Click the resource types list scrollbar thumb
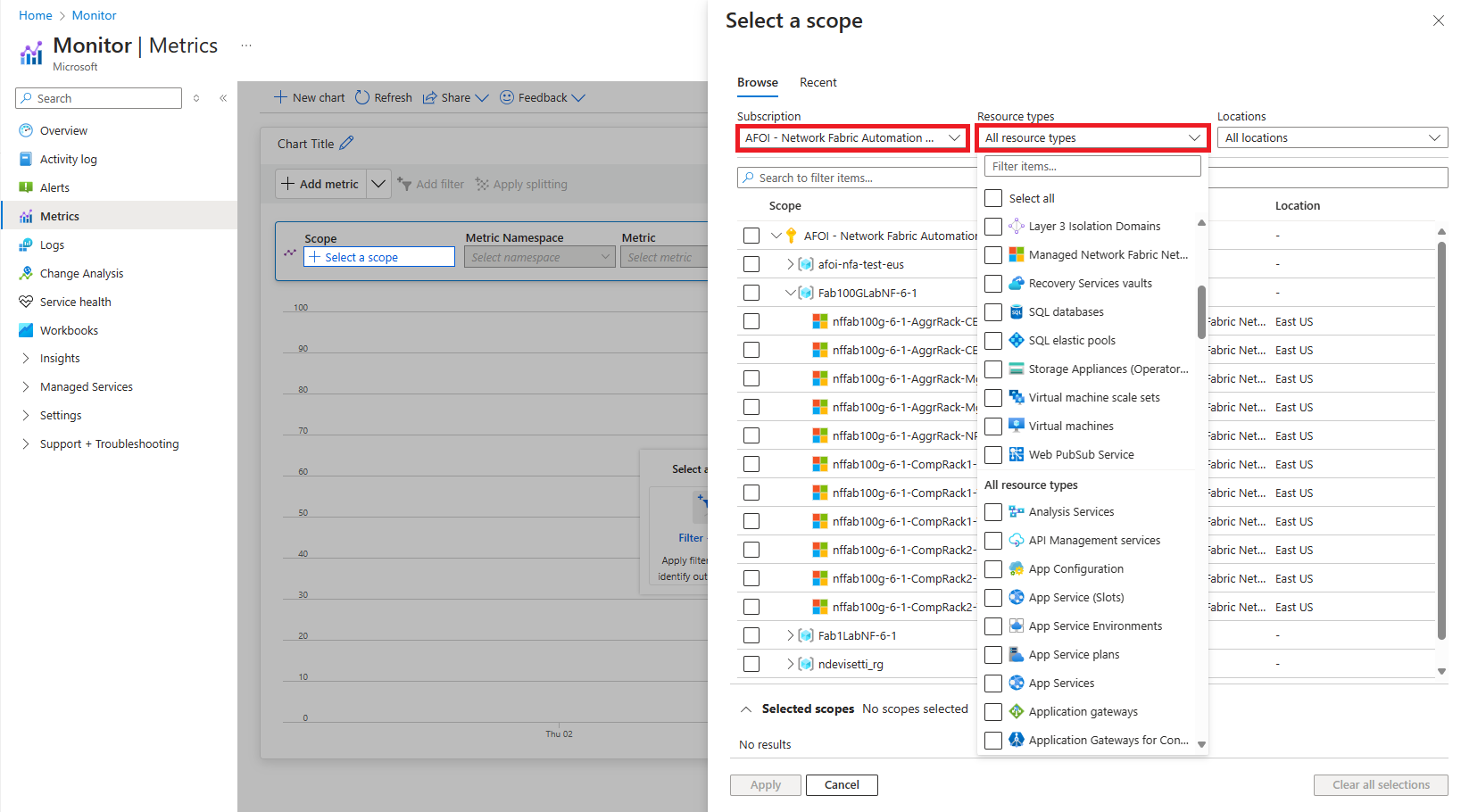Image resolution: width=1461 pixels, height=812 pixels. pos(1201,312)
